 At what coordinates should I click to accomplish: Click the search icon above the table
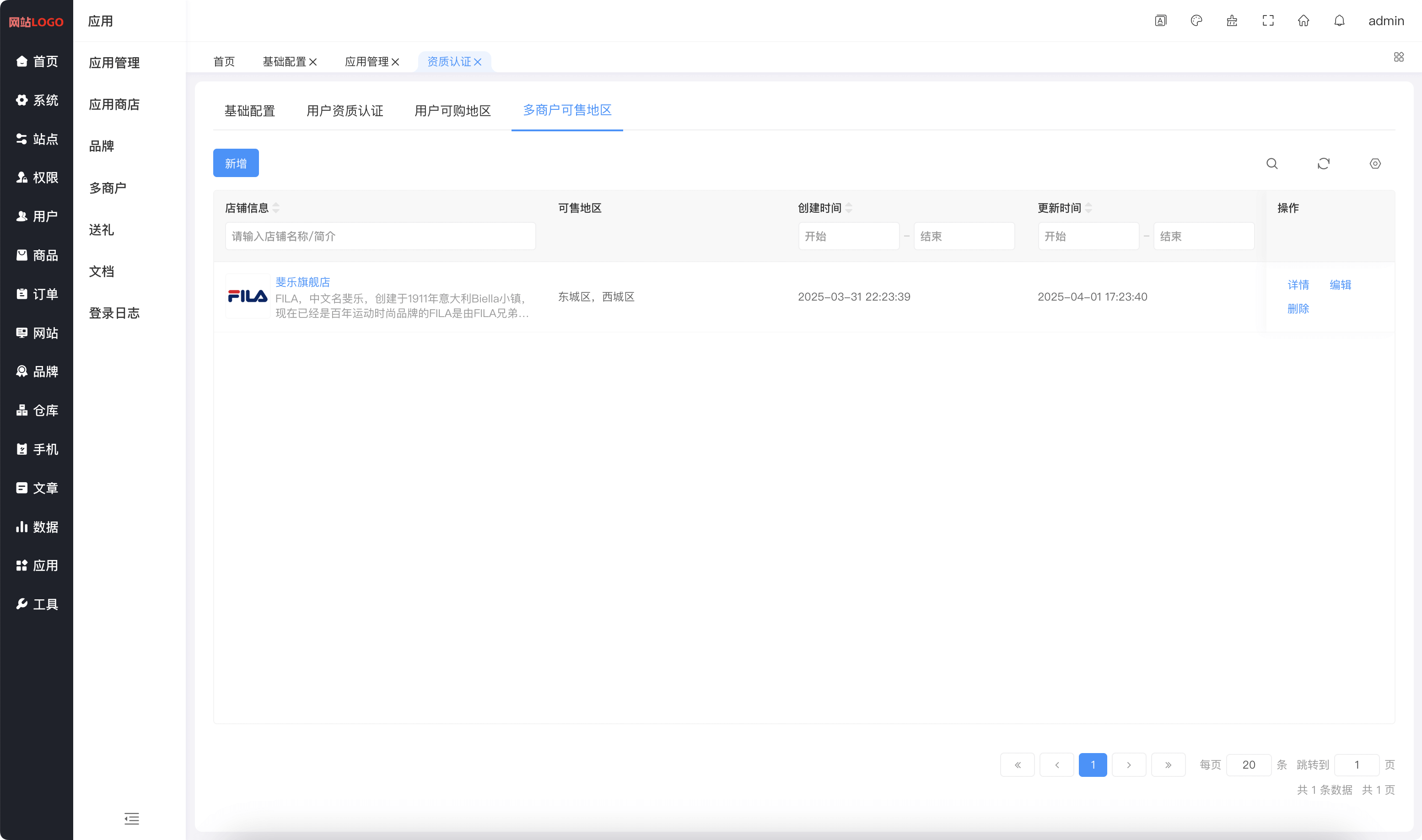pos(1272,164)
